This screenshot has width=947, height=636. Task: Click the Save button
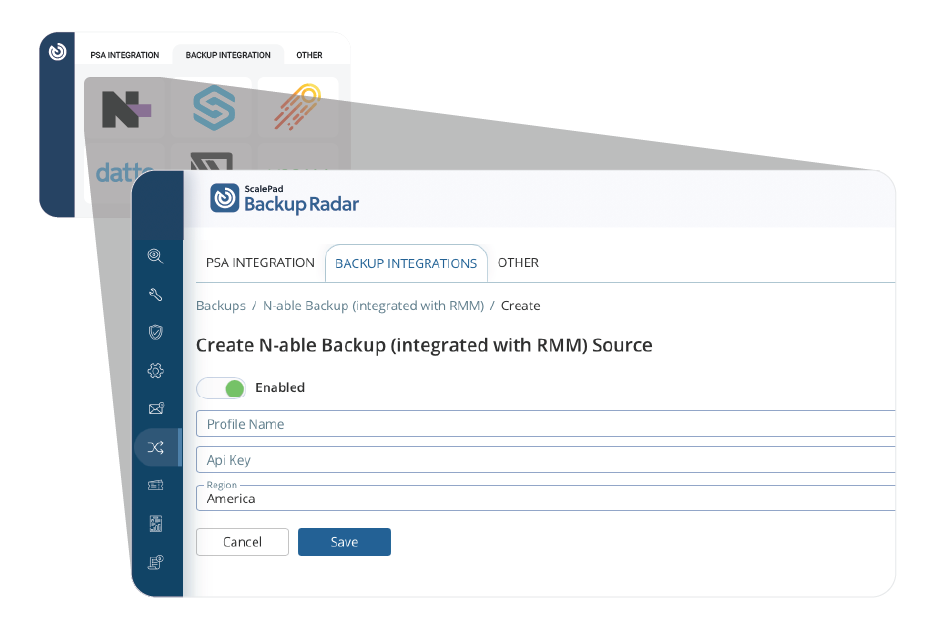pos(344,542)
